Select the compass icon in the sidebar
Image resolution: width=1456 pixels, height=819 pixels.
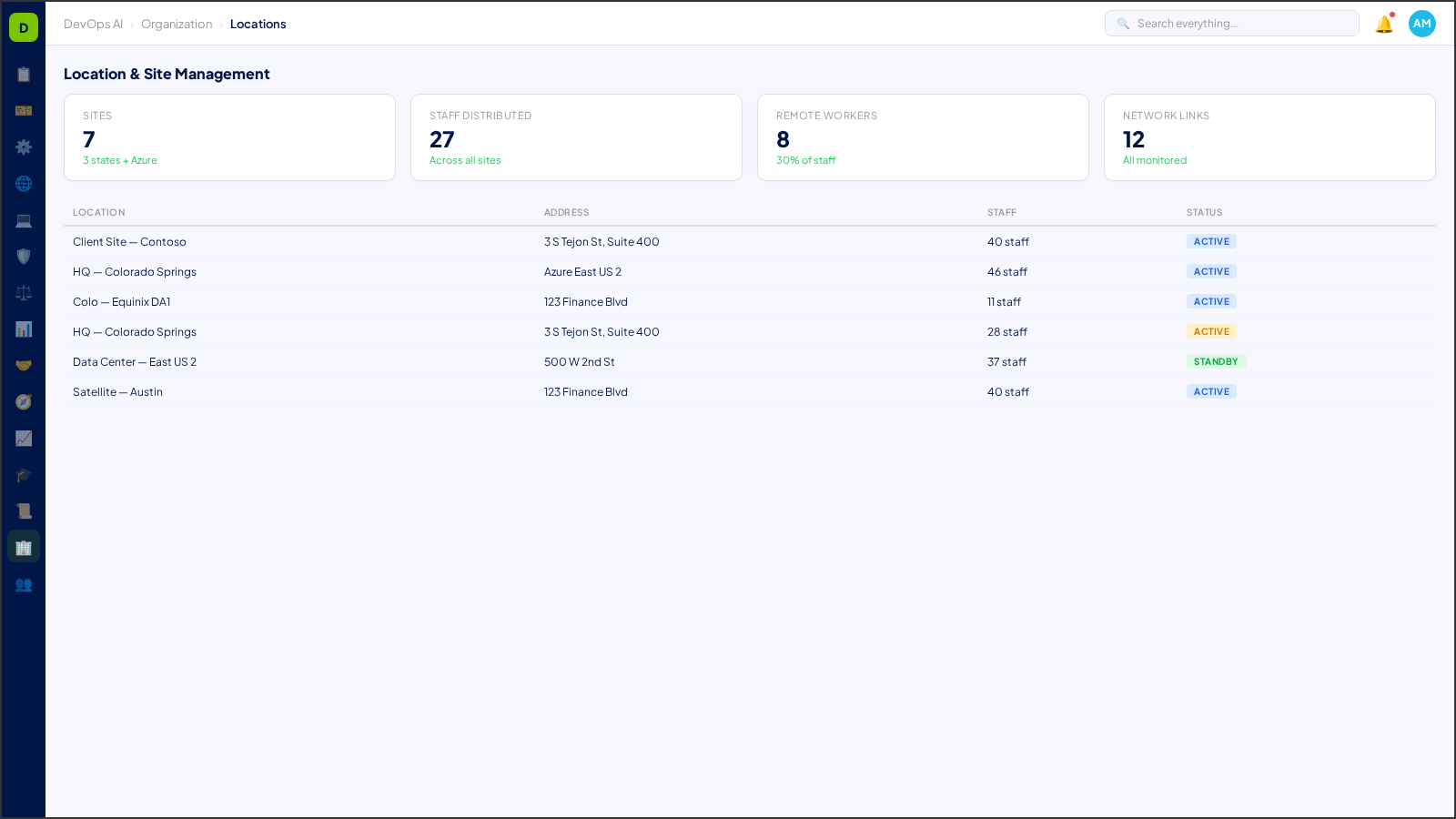pyautogui.click(x=24, y=401)
